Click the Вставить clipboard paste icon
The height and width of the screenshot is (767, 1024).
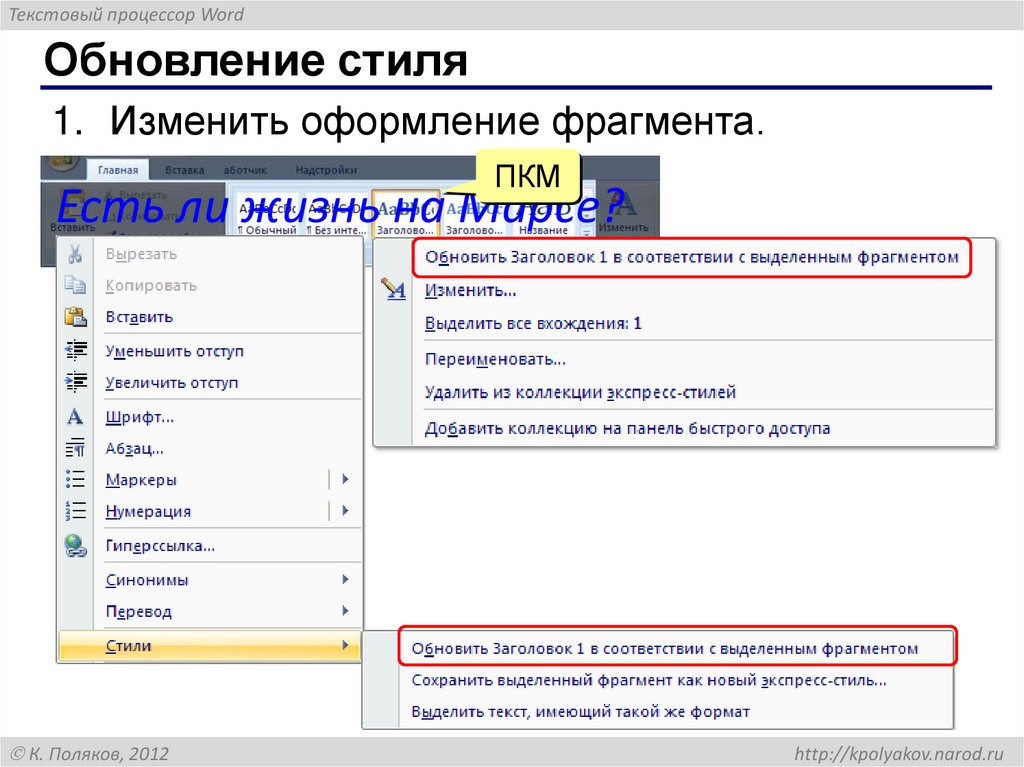(75, 316)
